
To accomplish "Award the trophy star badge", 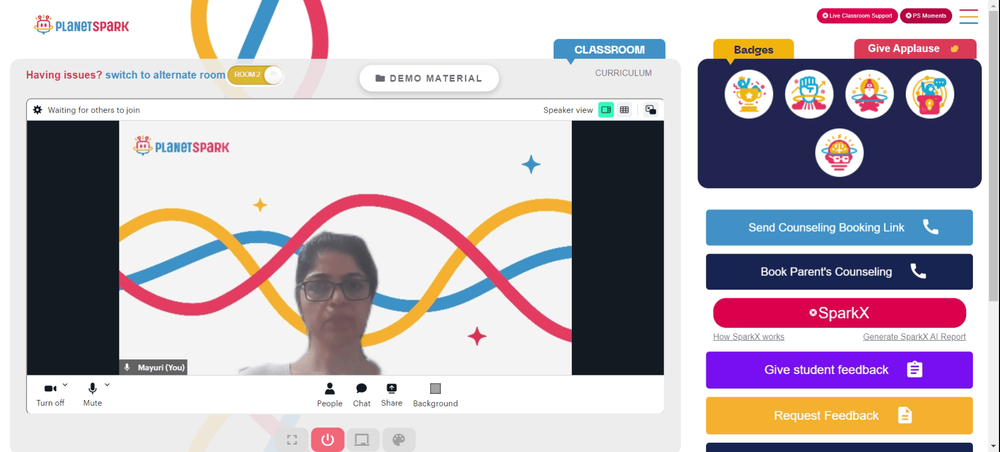I will click(749, 94).
